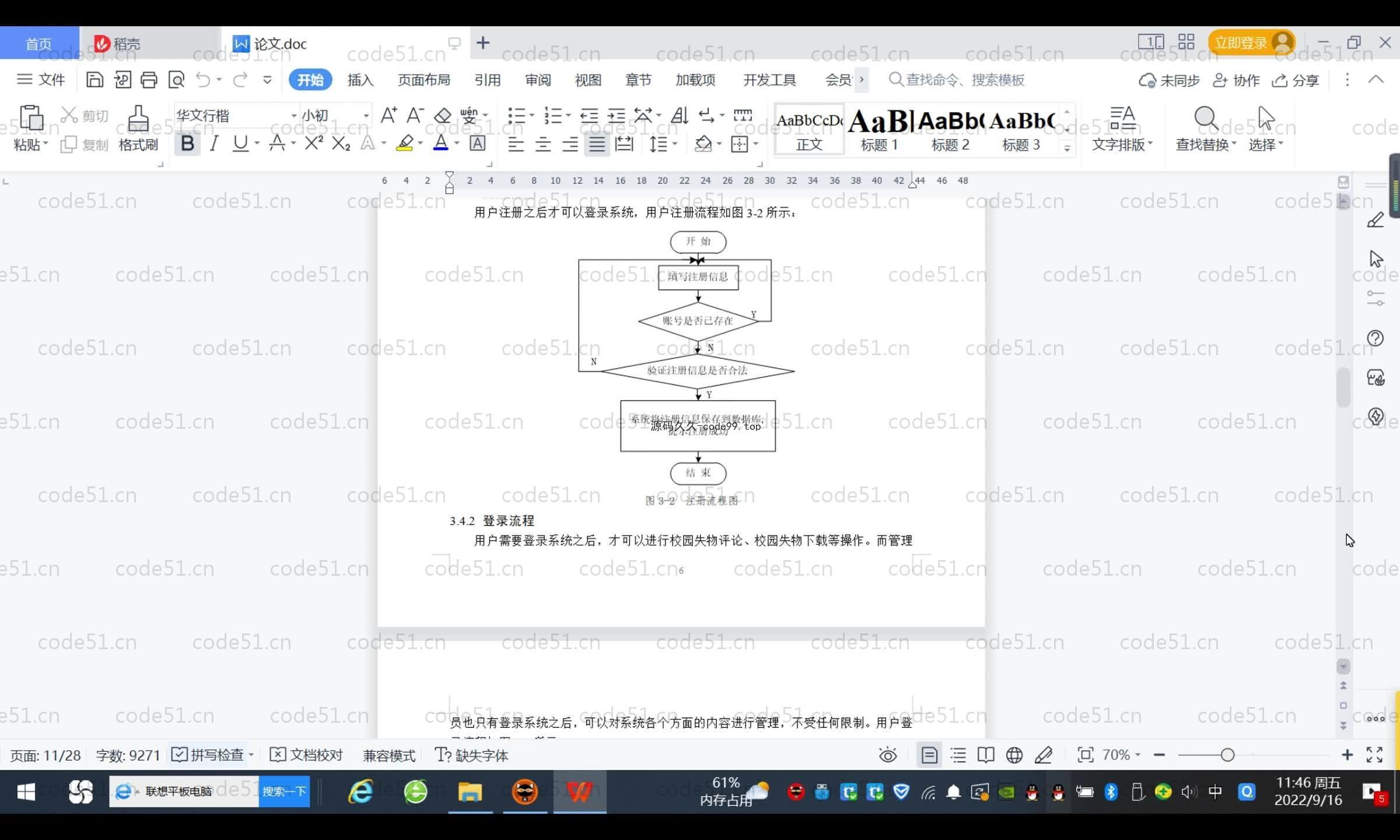Click the Print icon in quick toolbar

(x=149, y=79)
